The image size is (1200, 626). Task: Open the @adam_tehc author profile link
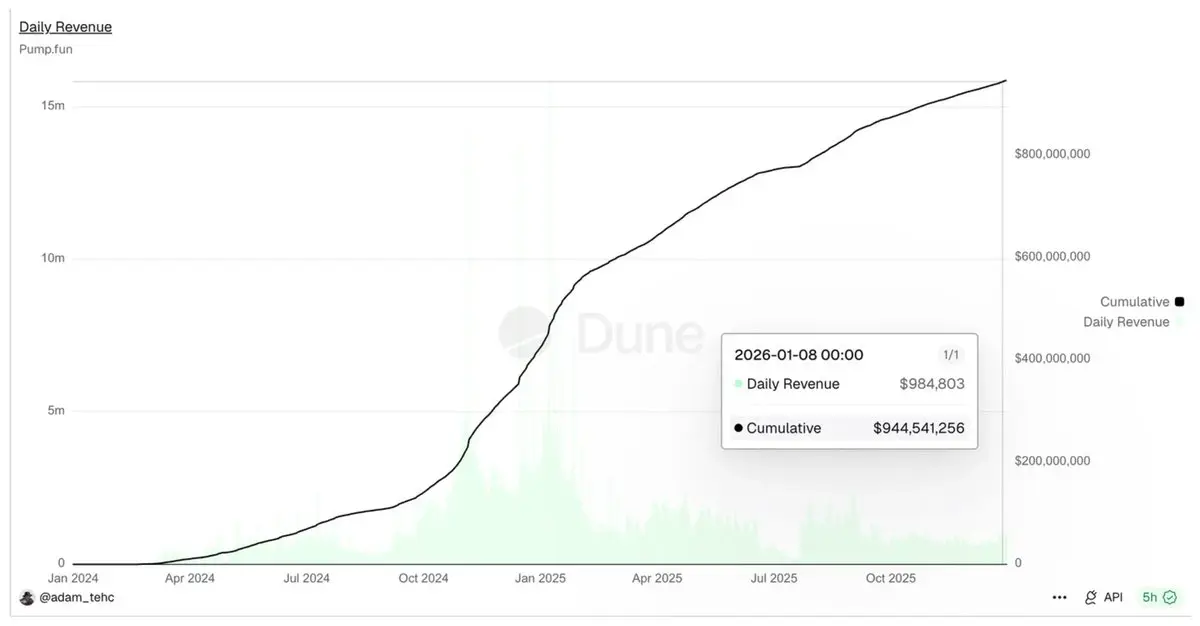click(78, 597)
